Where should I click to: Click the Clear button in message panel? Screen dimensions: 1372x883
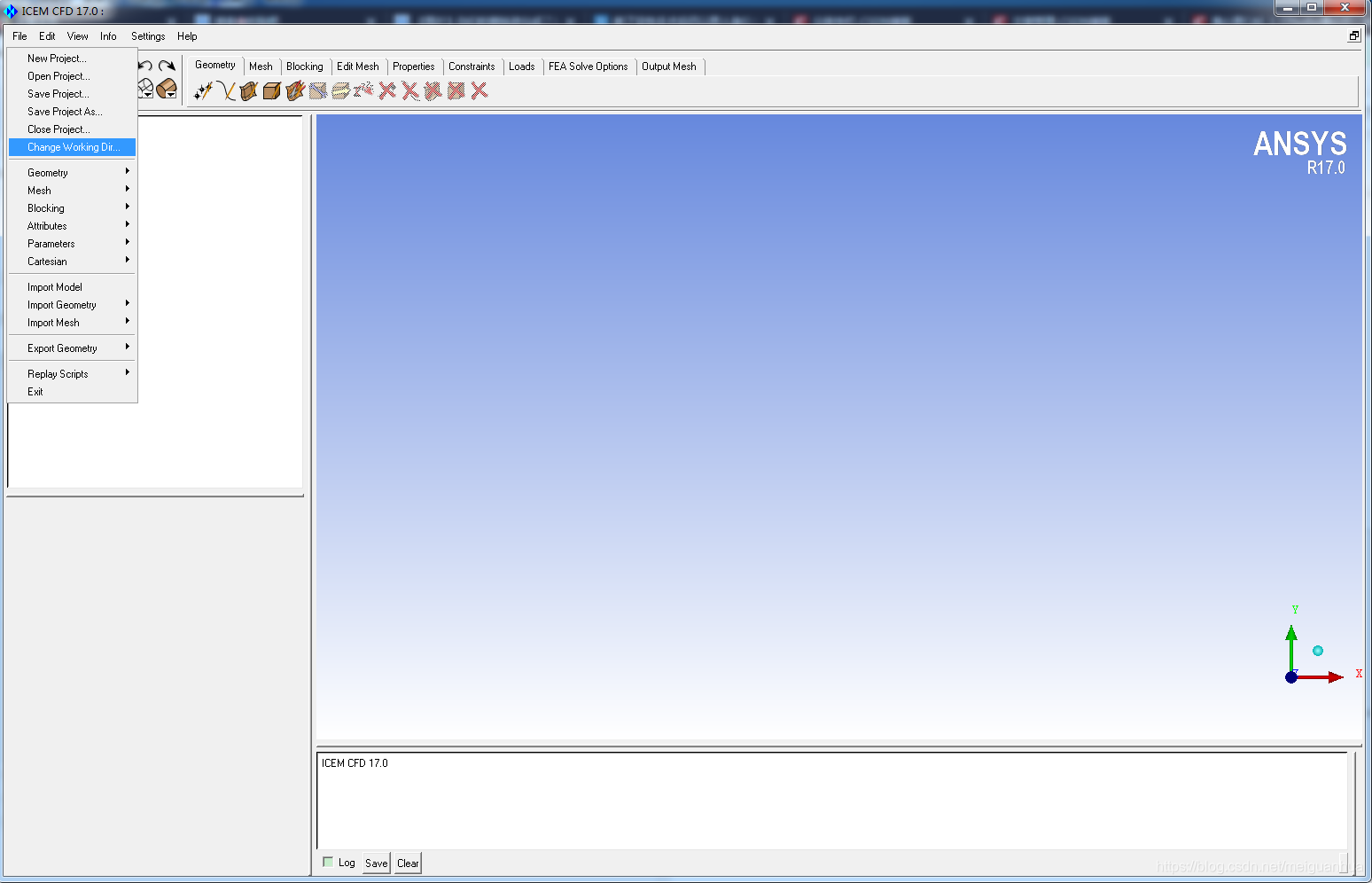click(x=408, y=863)
